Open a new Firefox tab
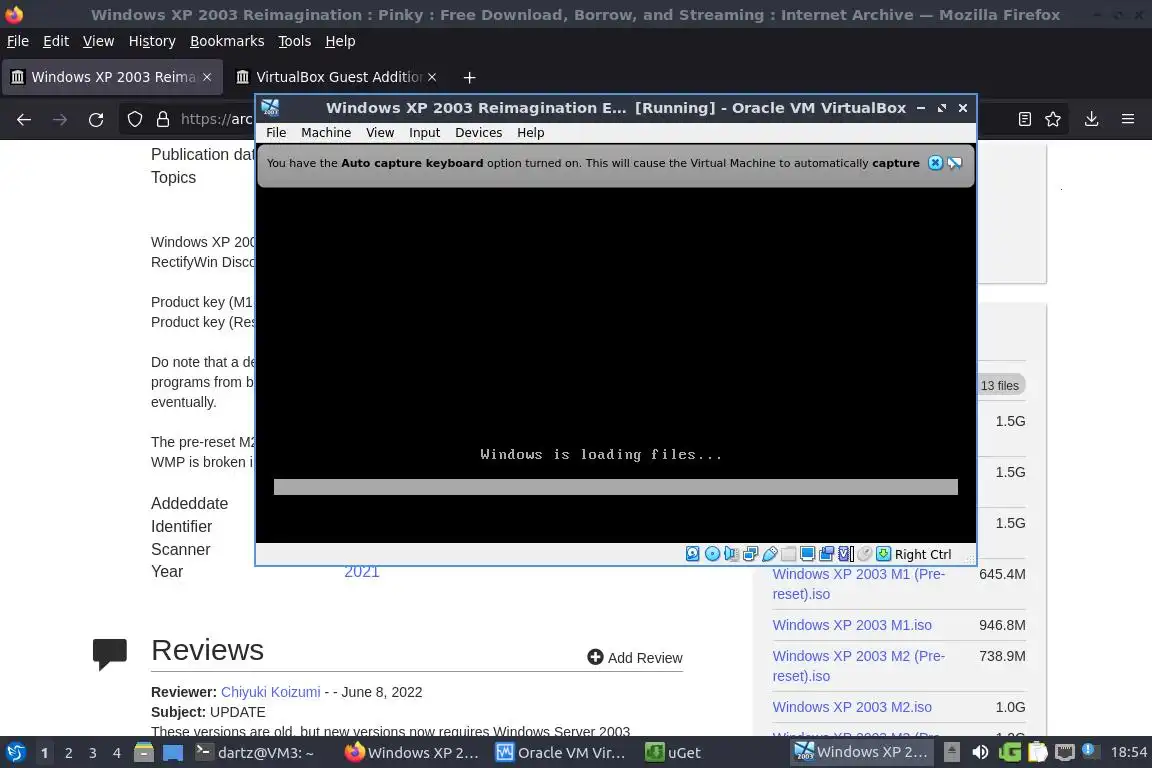This screenshot has height=768, width=1152. coord(469,77)
